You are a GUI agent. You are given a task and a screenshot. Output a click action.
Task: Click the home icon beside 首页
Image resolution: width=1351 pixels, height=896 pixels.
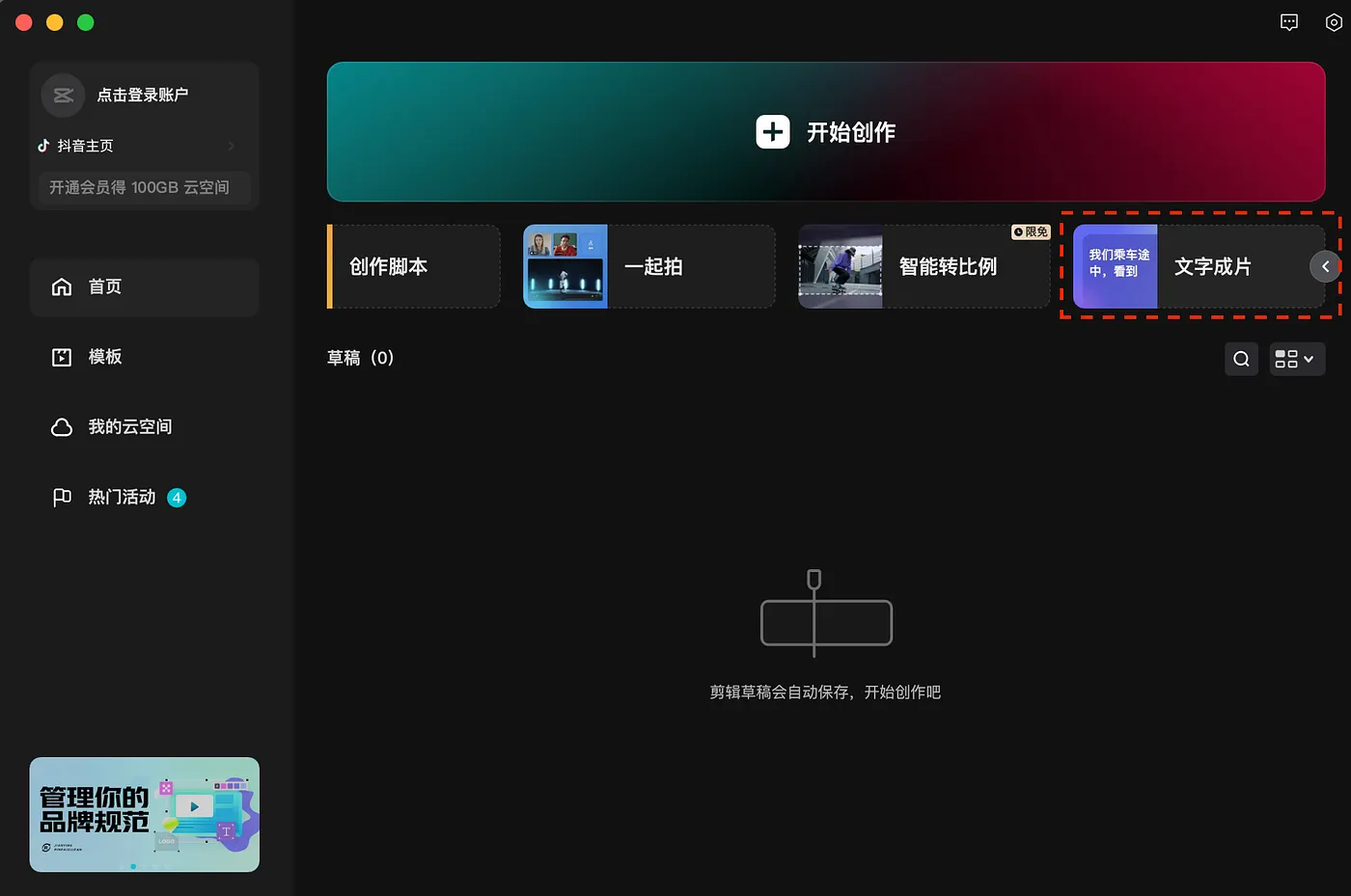coord(62,286)
